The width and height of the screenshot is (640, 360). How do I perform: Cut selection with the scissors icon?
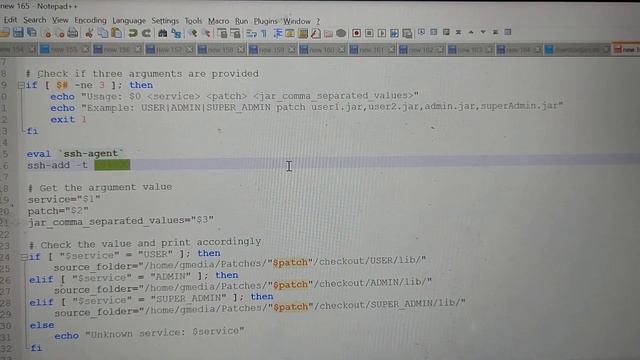89,33
